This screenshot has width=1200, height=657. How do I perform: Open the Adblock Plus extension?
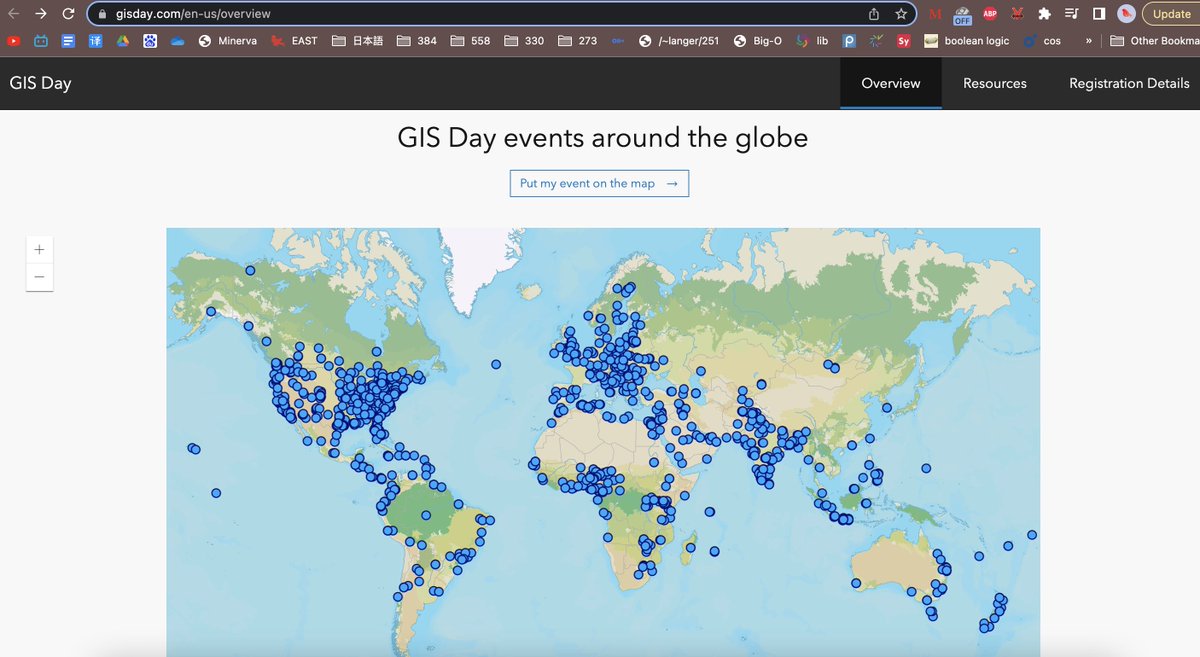(990, 14)
